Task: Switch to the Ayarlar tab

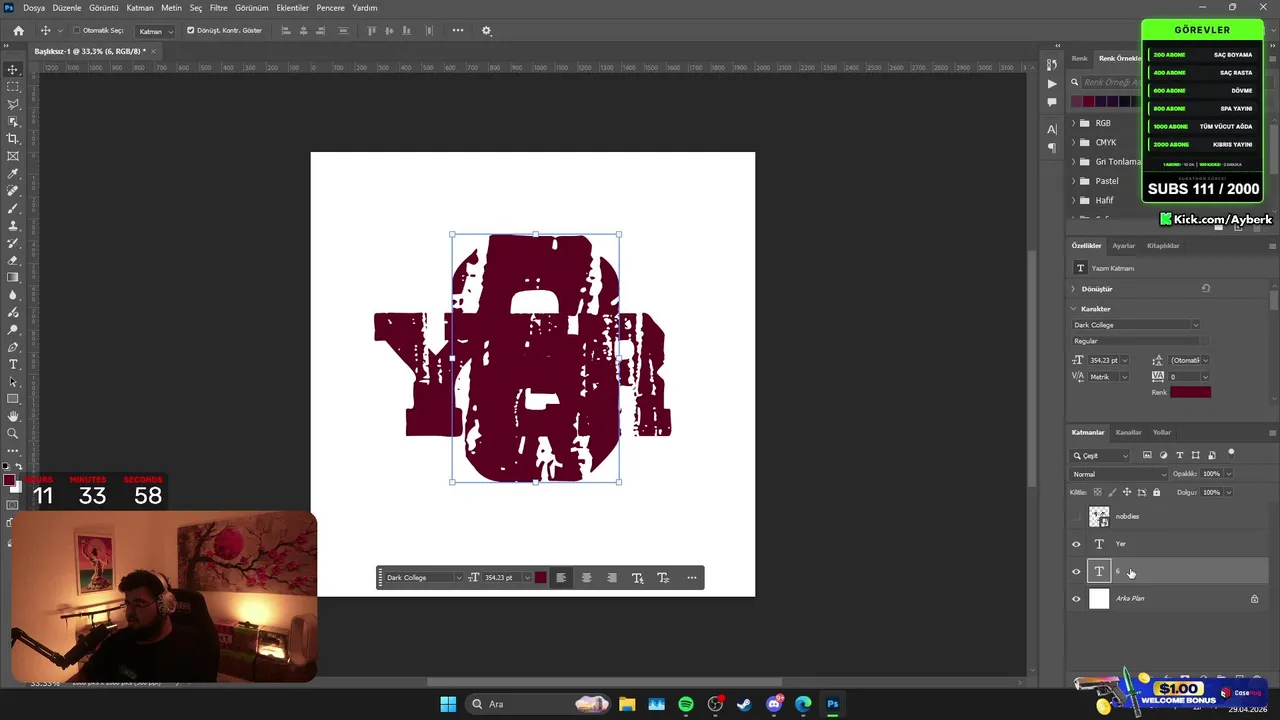Action: (x=1124, y=246)
